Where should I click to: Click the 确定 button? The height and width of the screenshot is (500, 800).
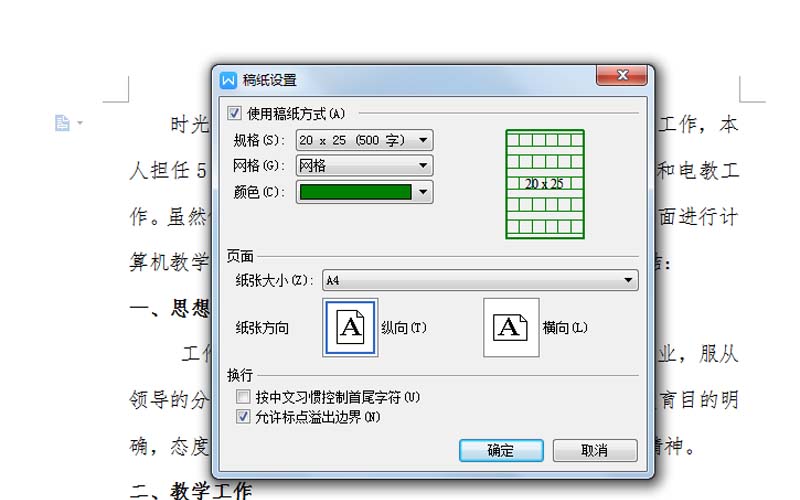pyautogui.click(x=501, y=451)
